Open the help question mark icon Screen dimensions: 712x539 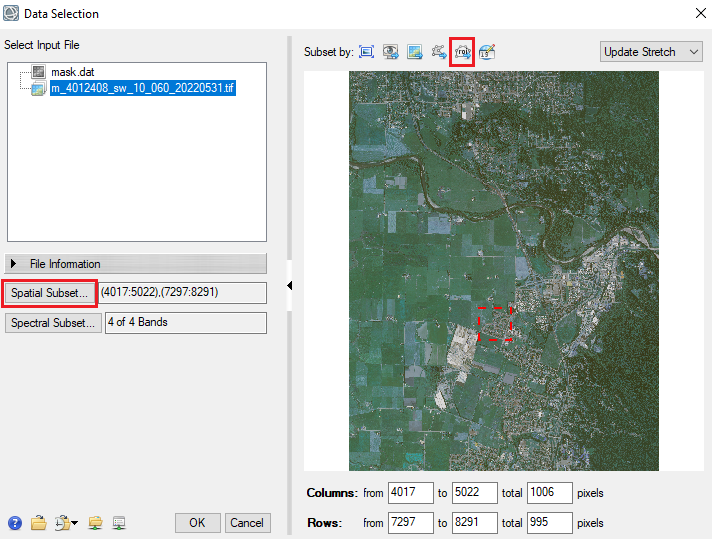point(15,523)
